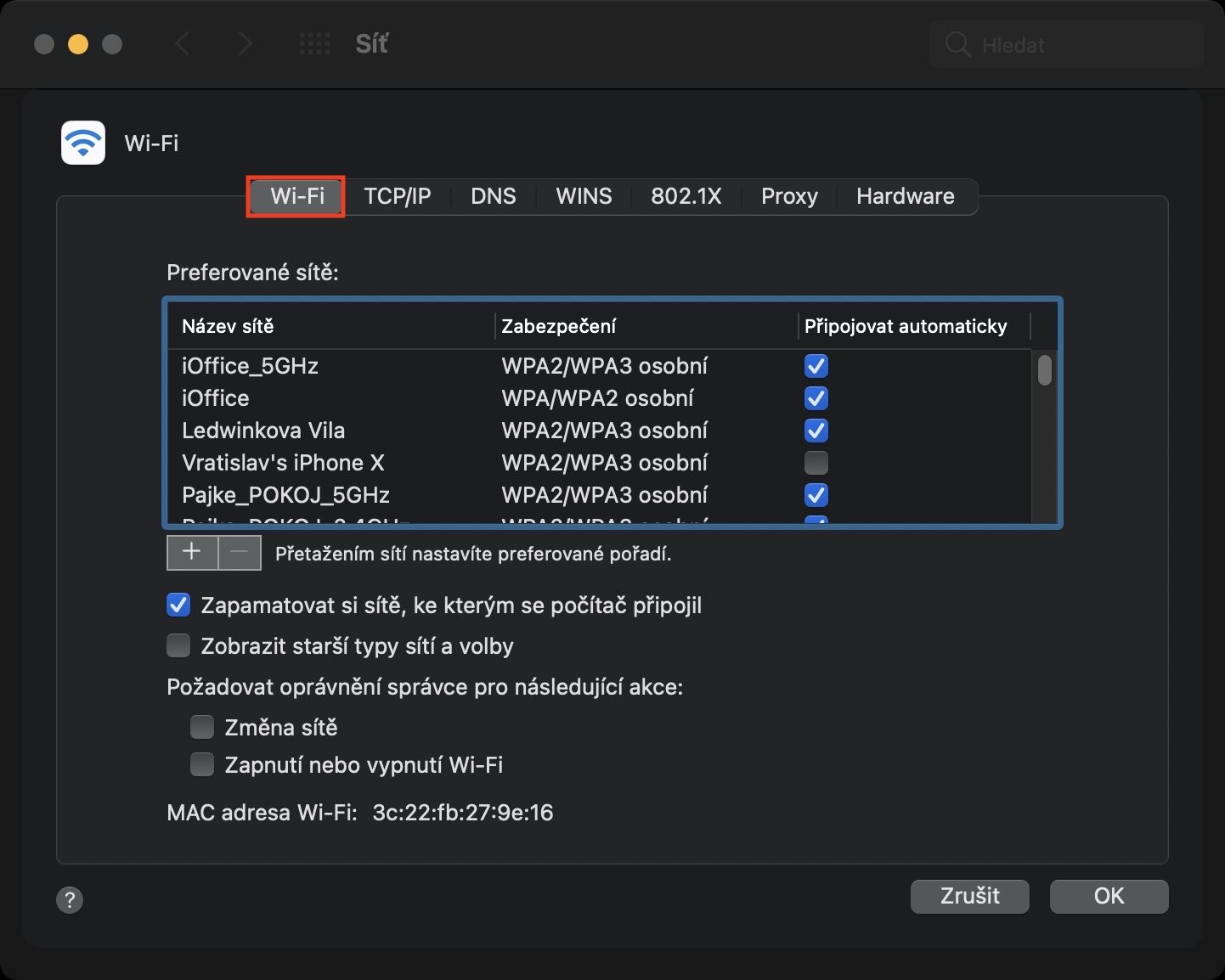This screenshot has height=980, width=1225.
Task: Switch to the Hardware tab
Action: click(x=905, y=196)
